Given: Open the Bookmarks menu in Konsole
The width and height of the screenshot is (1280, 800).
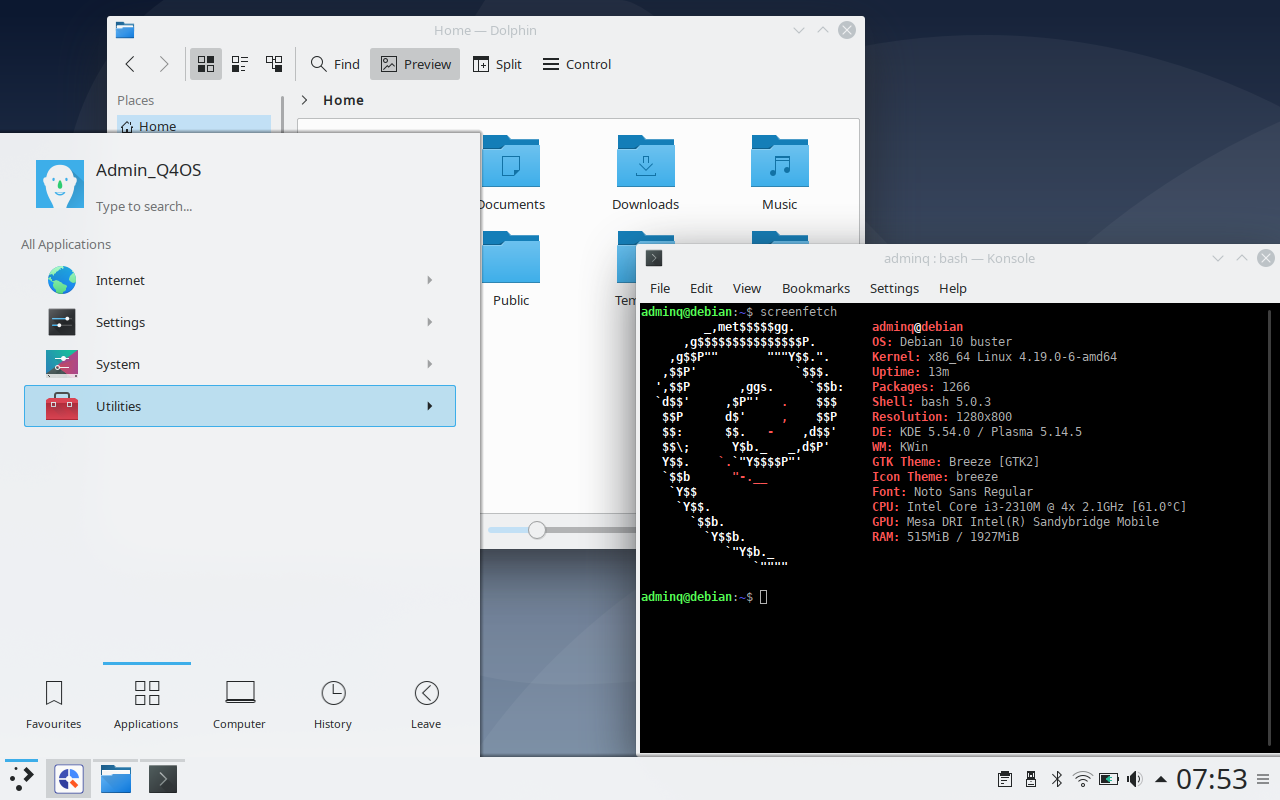Looking at the screenshot, I should click(815, 288).
